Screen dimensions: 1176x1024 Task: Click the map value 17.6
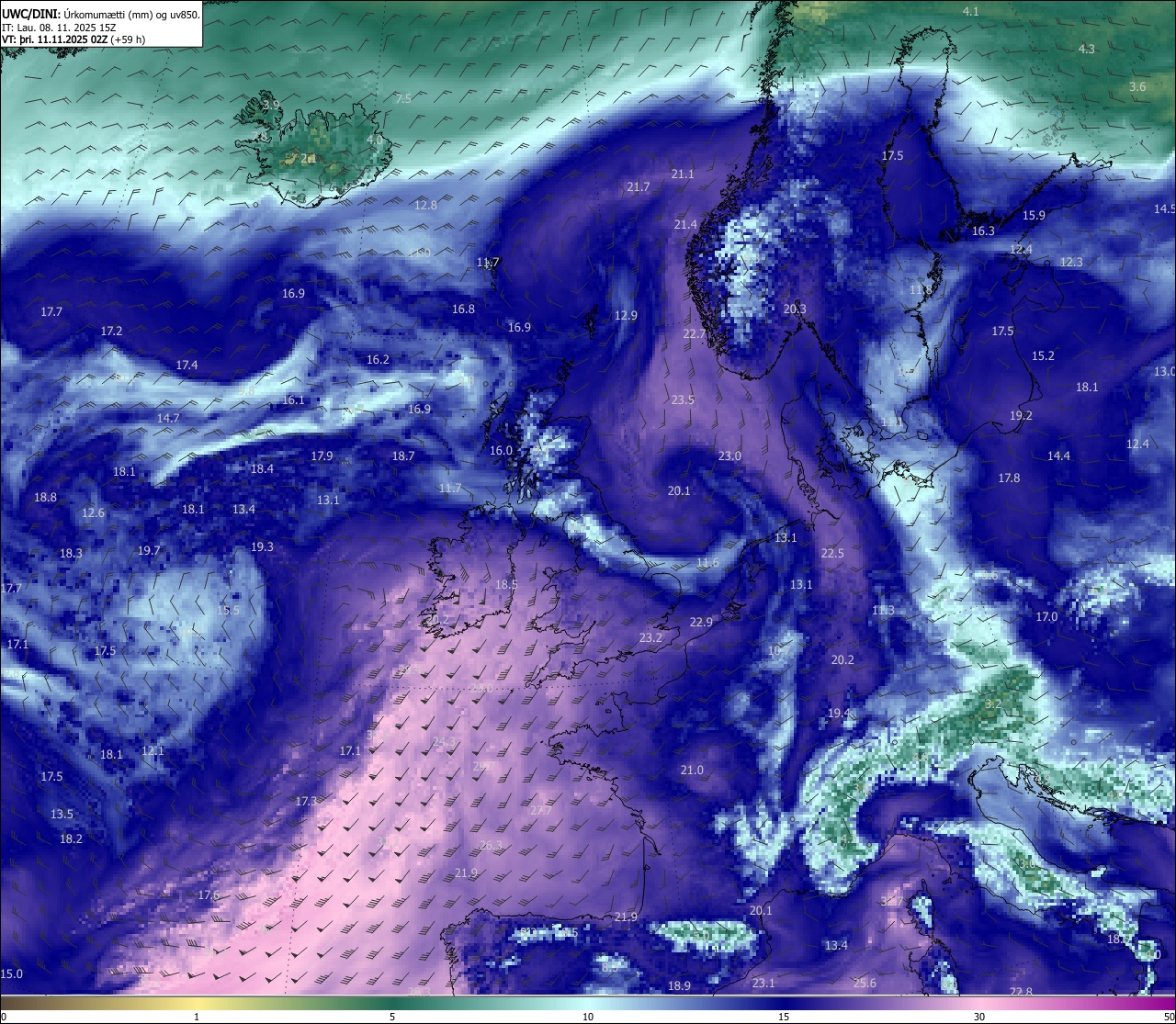[x=209, y=895]
